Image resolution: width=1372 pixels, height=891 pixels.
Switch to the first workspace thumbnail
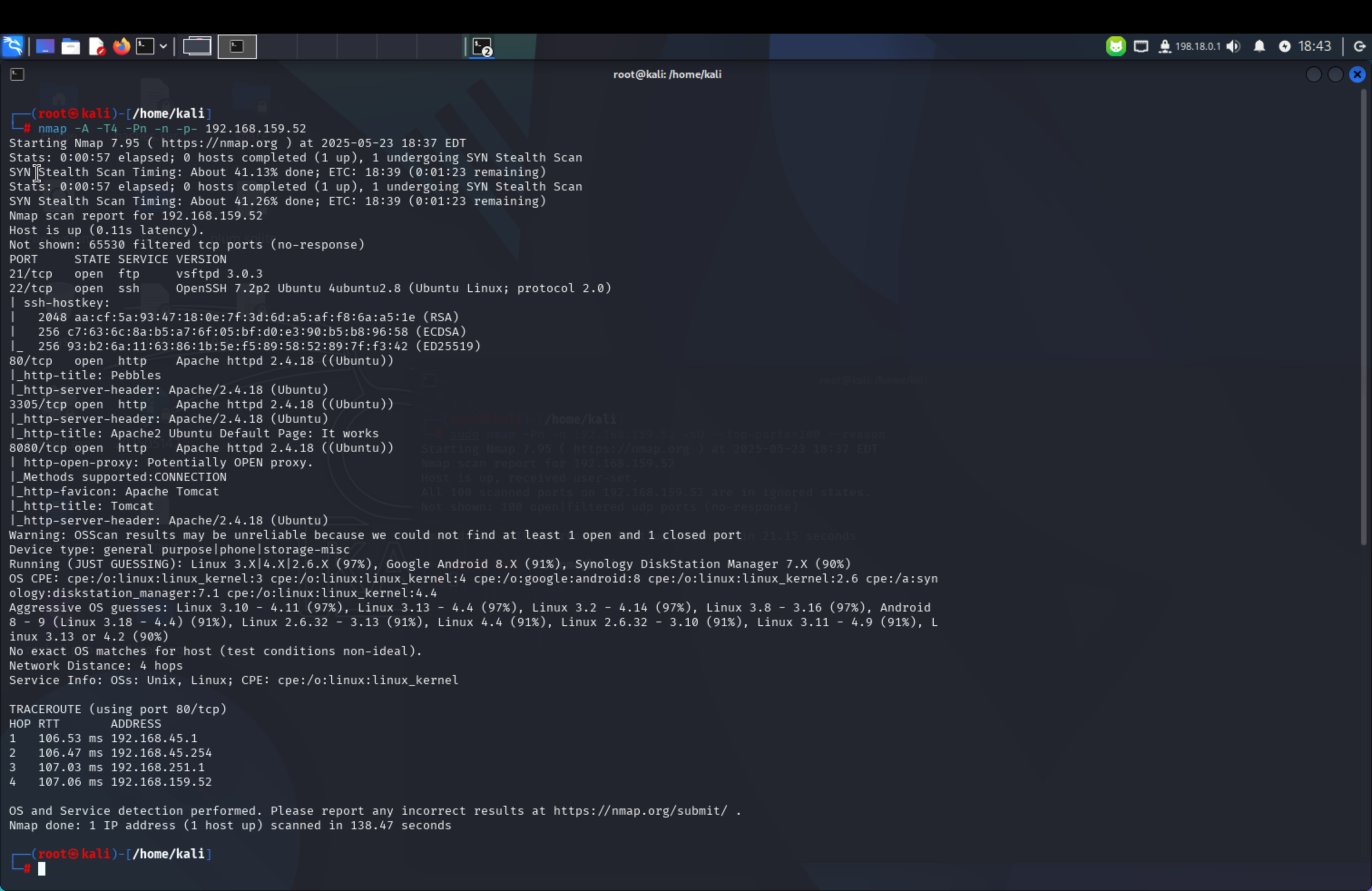(x=197, y=46)
